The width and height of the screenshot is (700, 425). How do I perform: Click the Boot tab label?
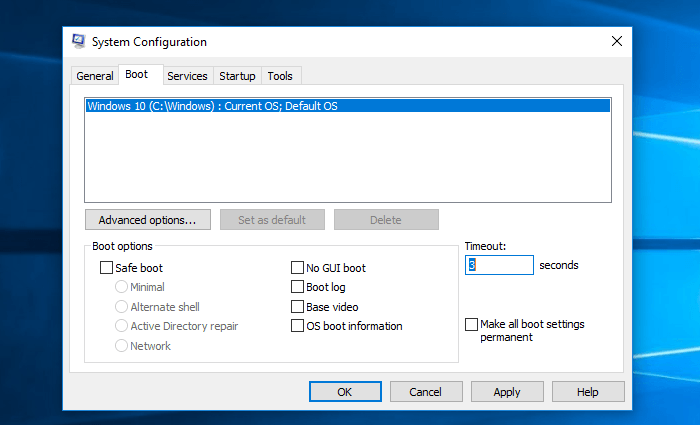(x=137, y=75)
